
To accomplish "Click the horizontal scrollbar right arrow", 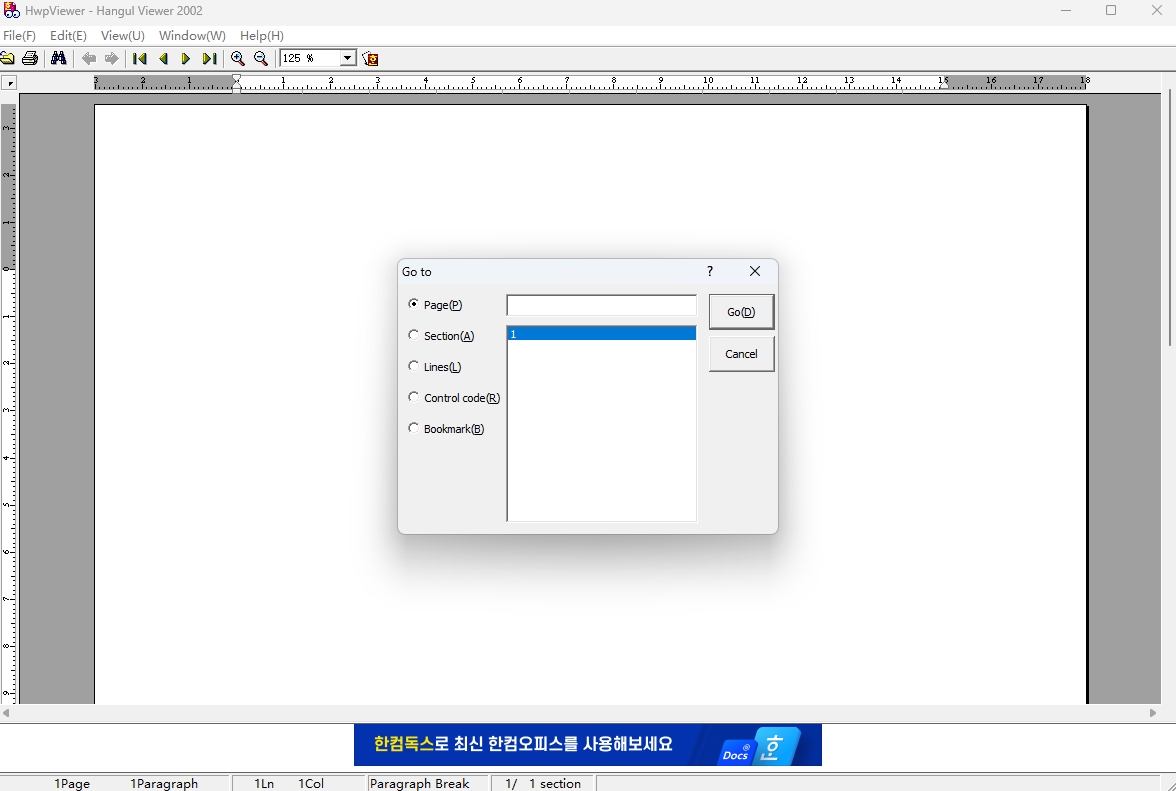I will point(1153,712).
